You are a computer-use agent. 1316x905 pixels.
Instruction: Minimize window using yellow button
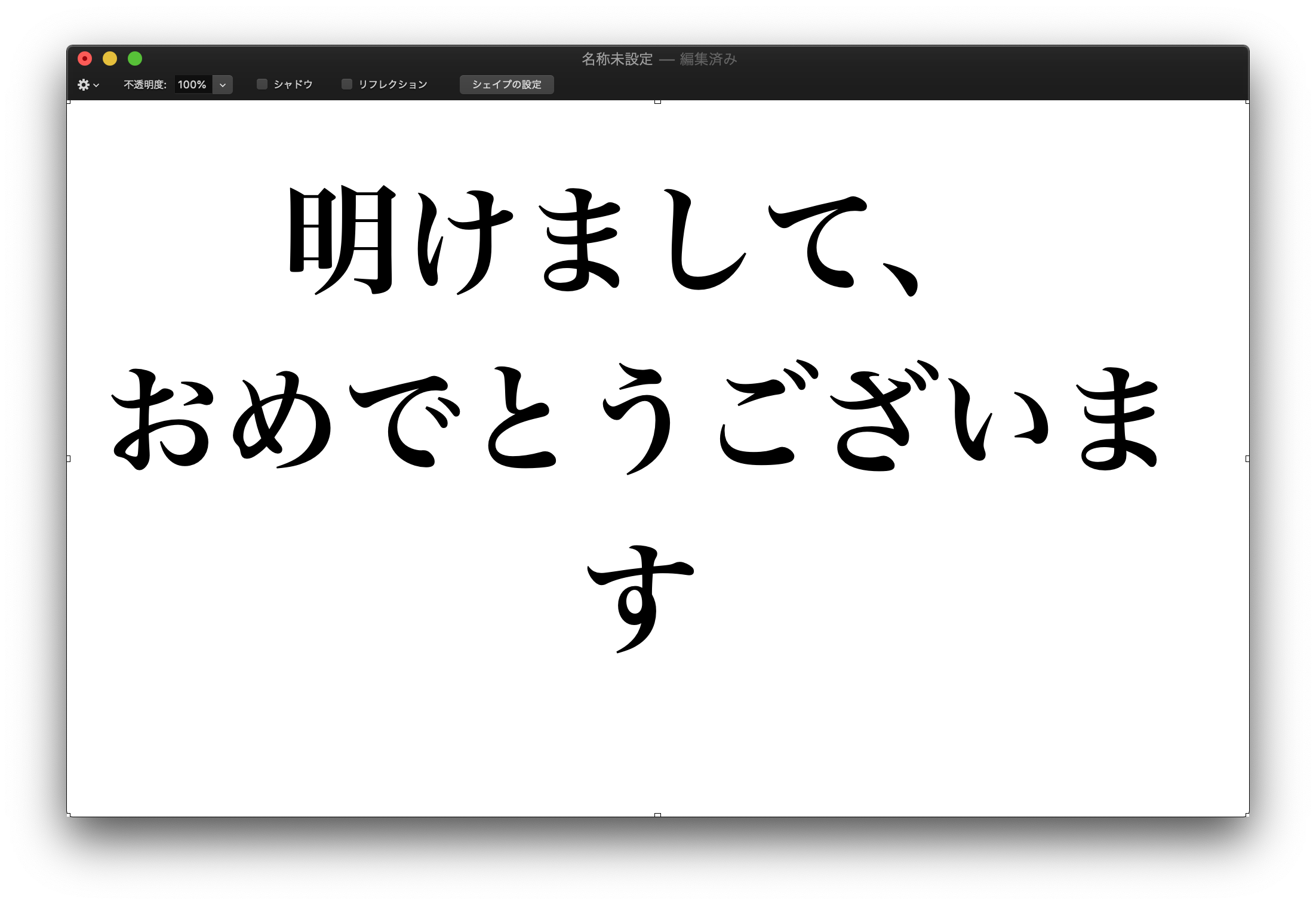click(110, 59)
